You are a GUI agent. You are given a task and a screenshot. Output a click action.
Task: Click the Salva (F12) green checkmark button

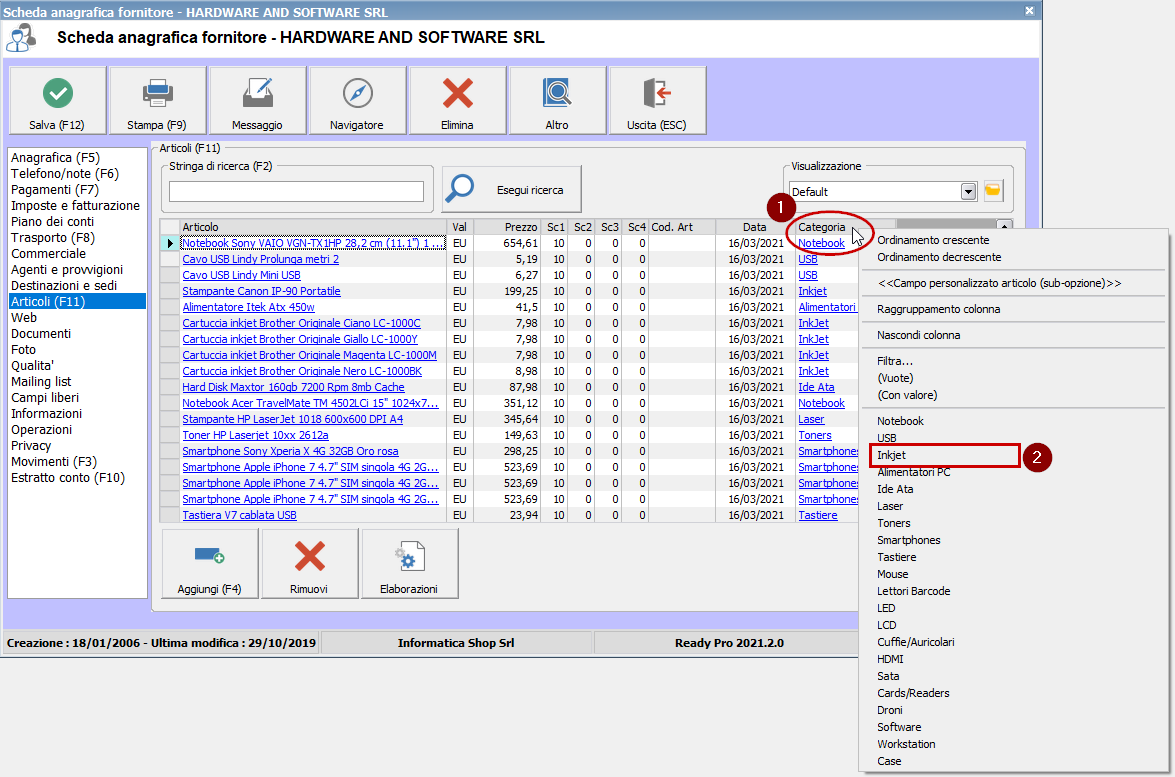coord(58,100)
